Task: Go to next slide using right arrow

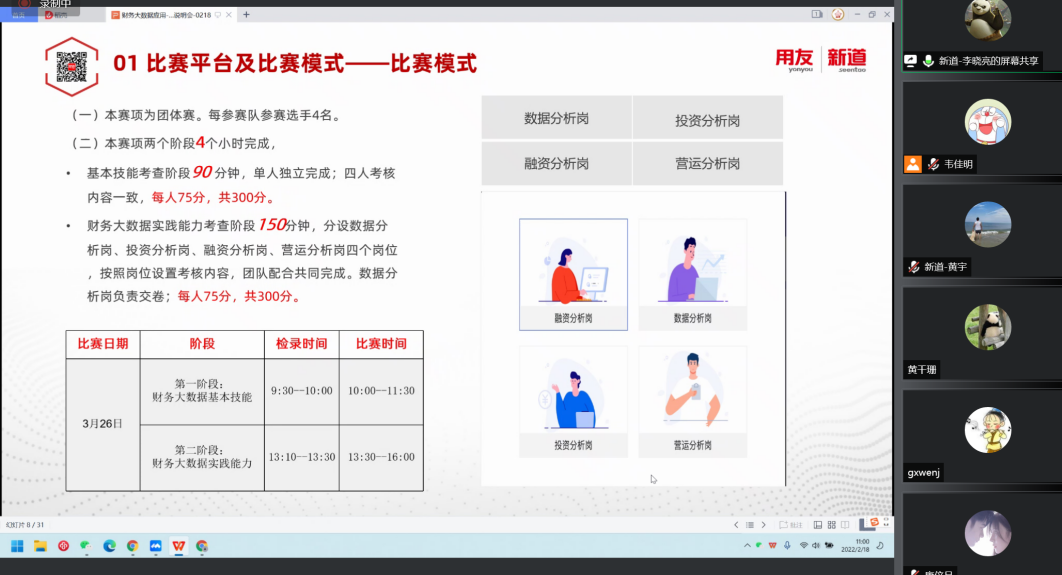Action: tap(765, 525)
